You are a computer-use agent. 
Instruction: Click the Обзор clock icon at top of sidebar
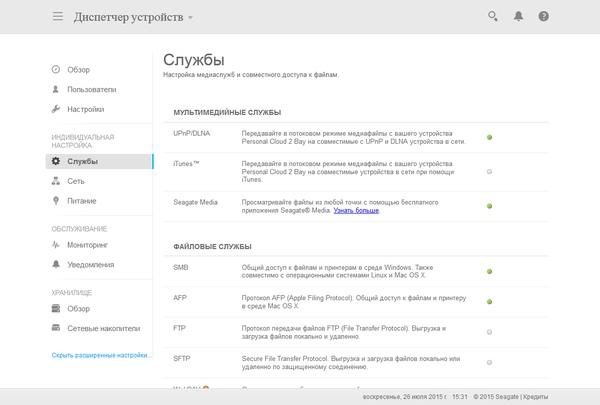coord(56,69)
